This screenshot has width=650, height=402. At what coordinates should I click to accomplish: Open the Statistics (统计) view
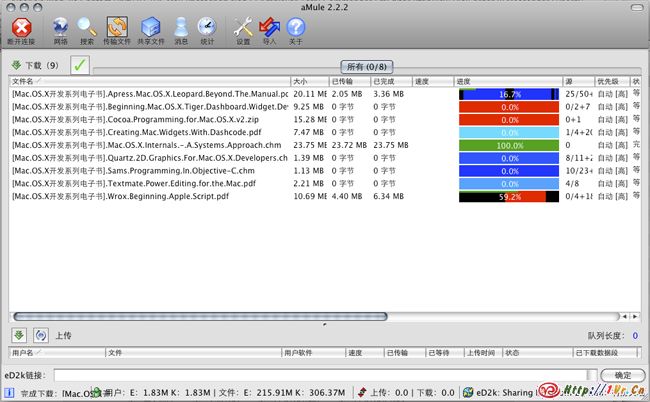[207, 28]
